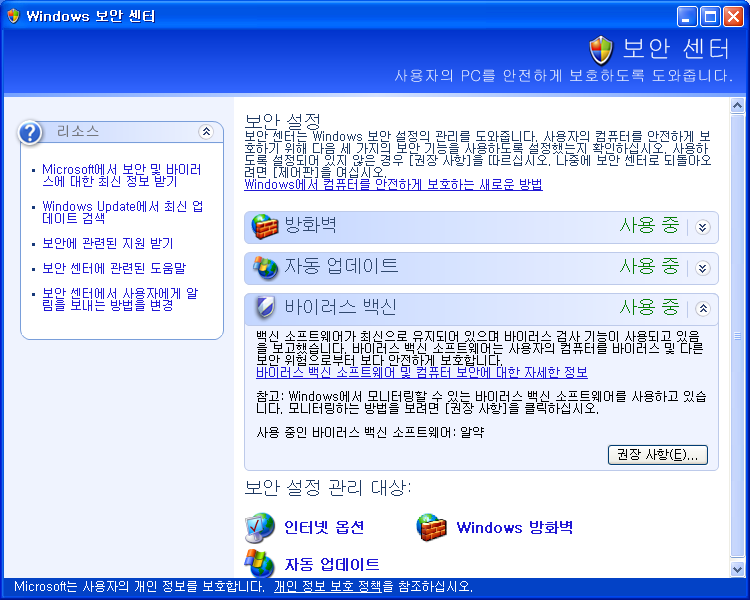Click the security shield logo beside 보안 센터 heading

click(x=601, y=50)
